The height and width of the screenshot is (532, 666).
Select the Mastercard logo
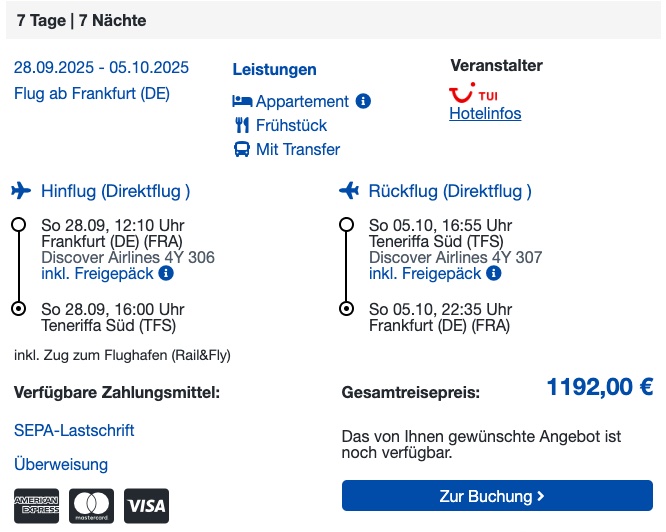point(91,506)
